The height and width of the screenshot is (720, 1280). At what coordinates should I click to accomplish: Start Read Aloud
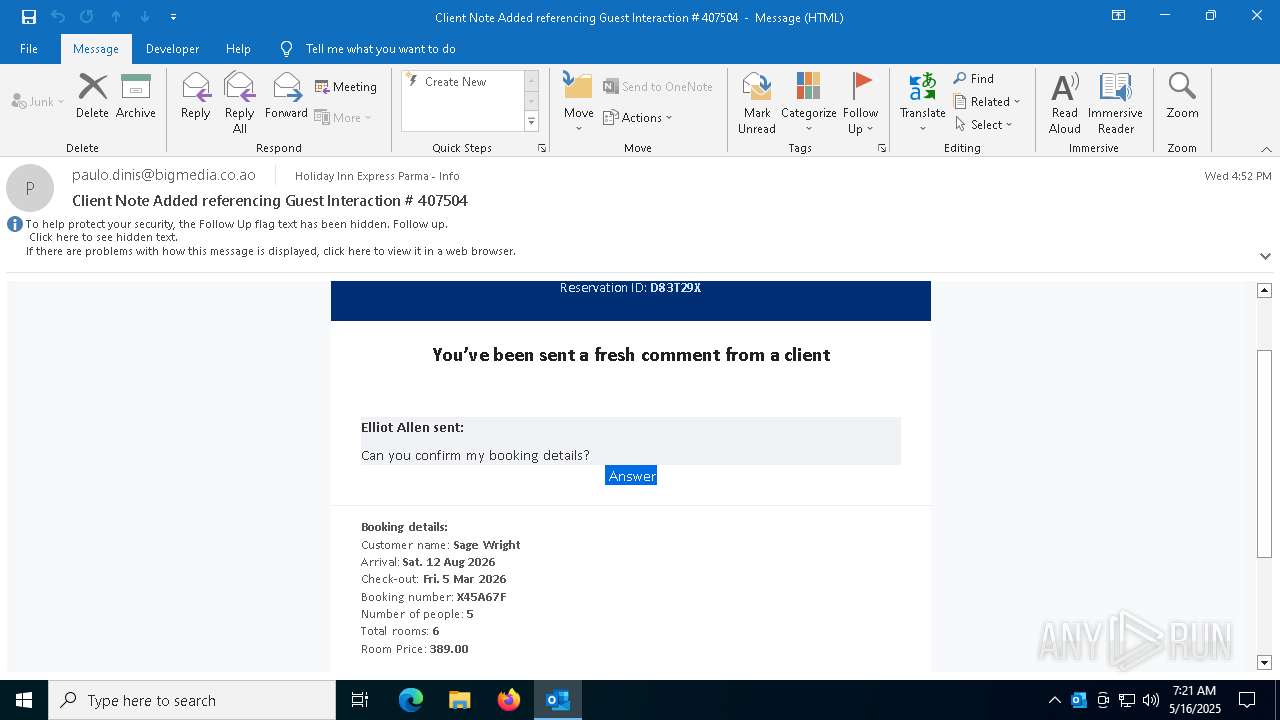point(1065,103)
